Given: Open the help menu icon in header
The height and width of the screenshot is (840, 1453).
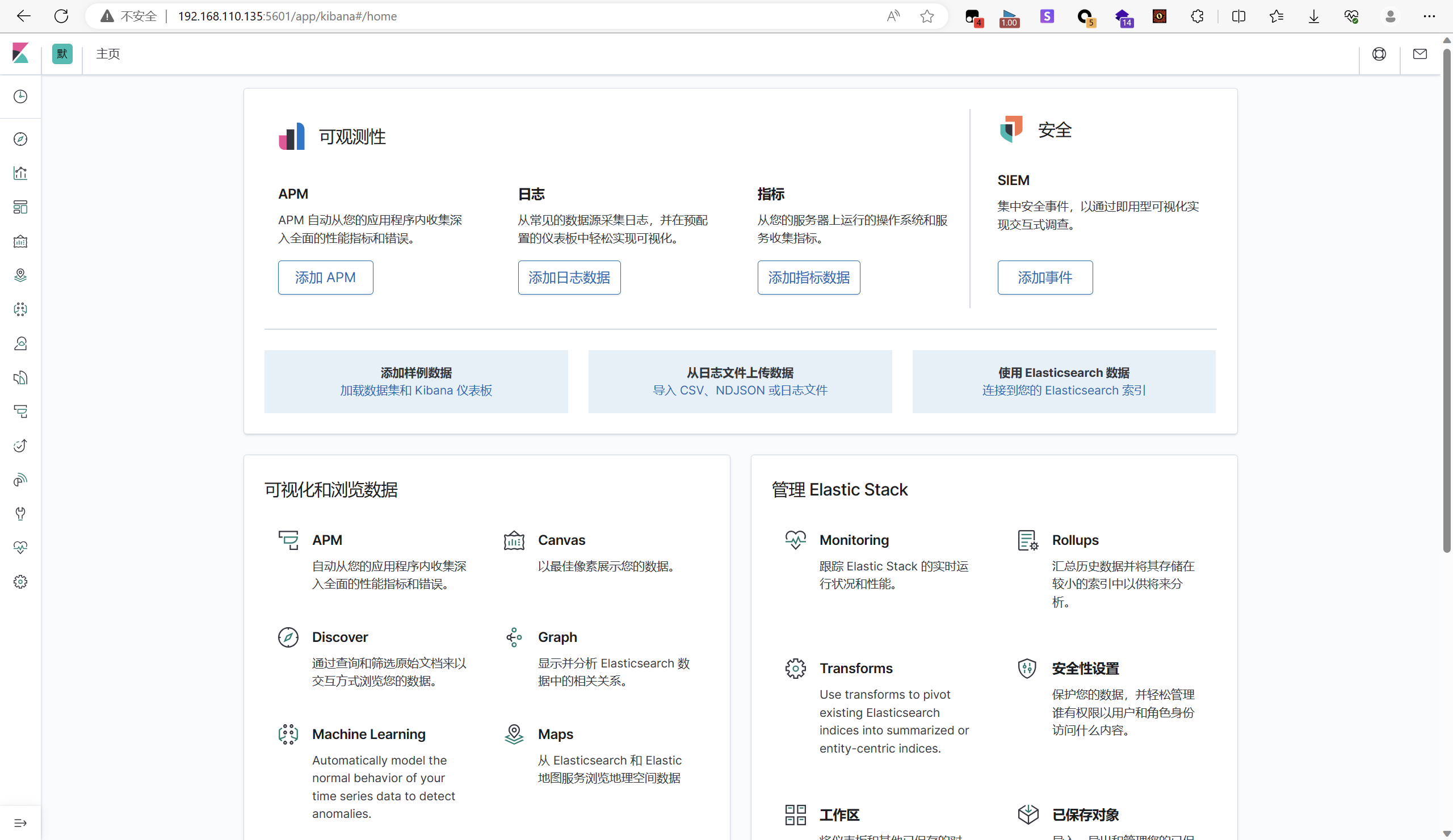Looking at the screenshot, I should point(1379,53).
